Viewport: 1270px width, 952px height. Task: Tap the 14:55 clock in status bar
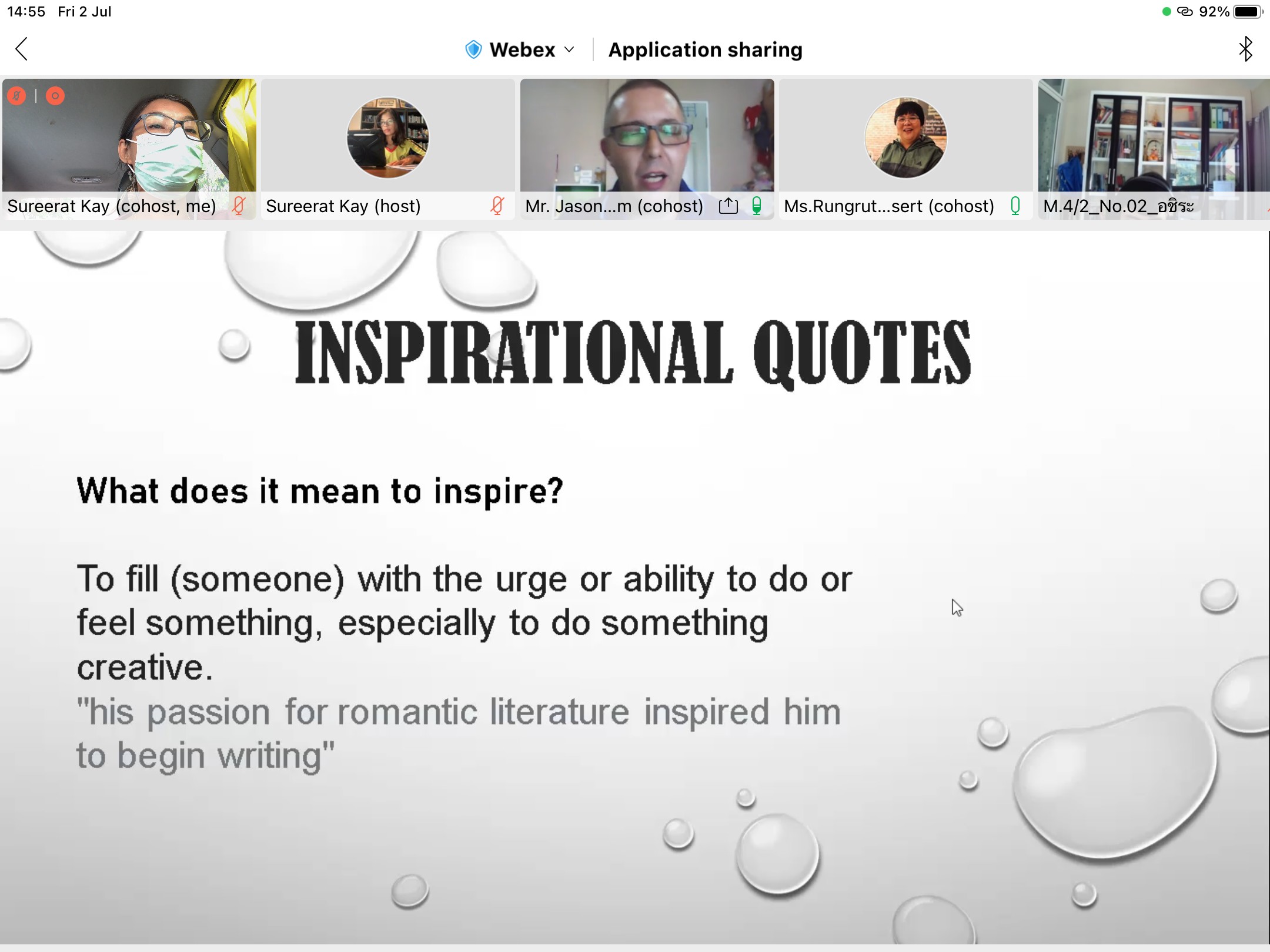pos(26,12)
